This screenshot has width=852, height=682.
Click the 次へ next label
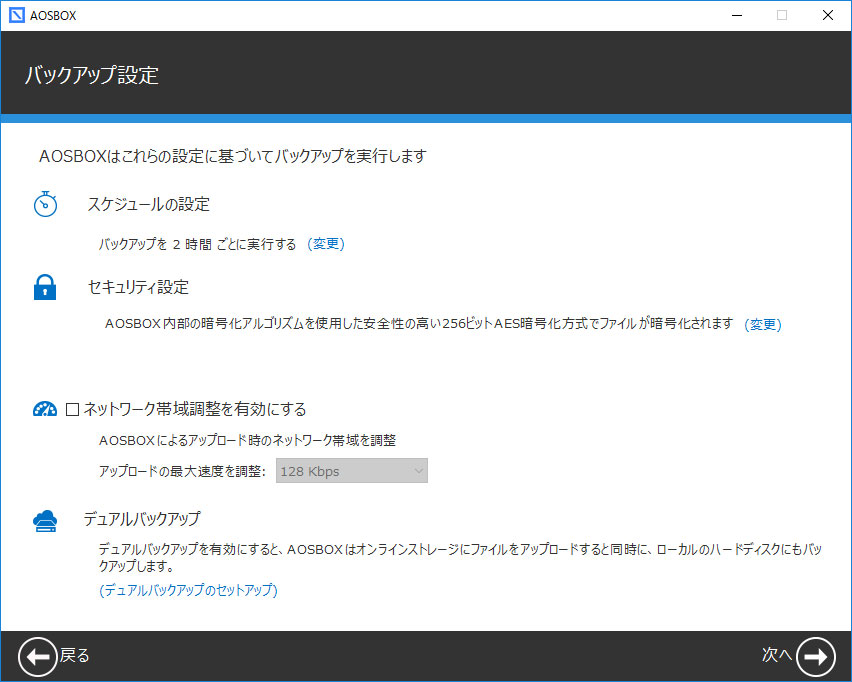tap(776, 655)
